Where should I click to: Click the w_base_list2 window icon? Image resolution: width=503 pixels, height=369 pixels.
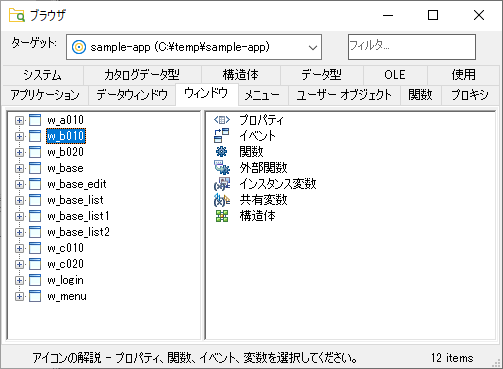[35, 232]
